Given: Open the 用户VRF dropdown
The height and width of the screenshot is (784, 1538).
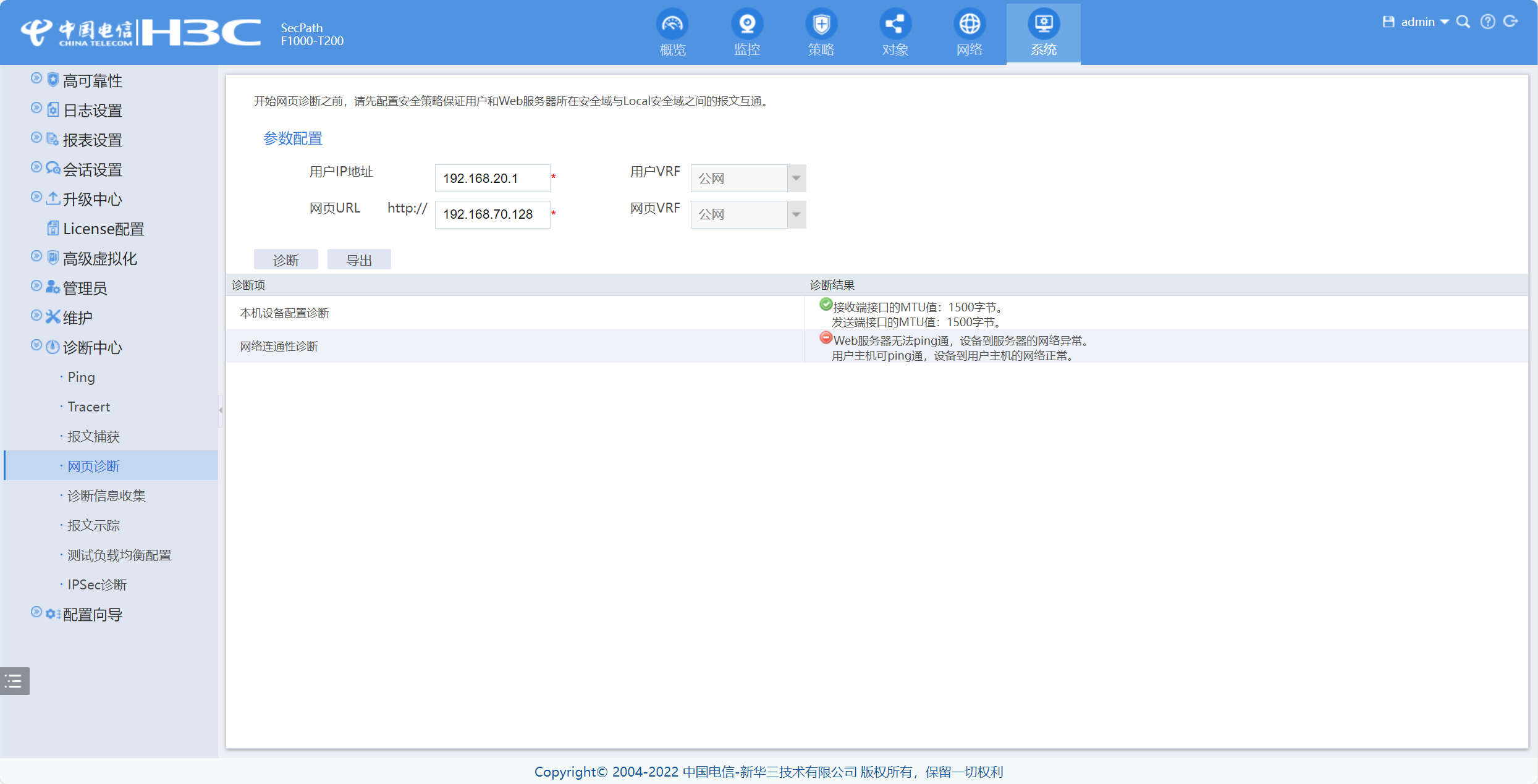Looking at the screenshot, I should pyautogui.click(x=796, y=179).
